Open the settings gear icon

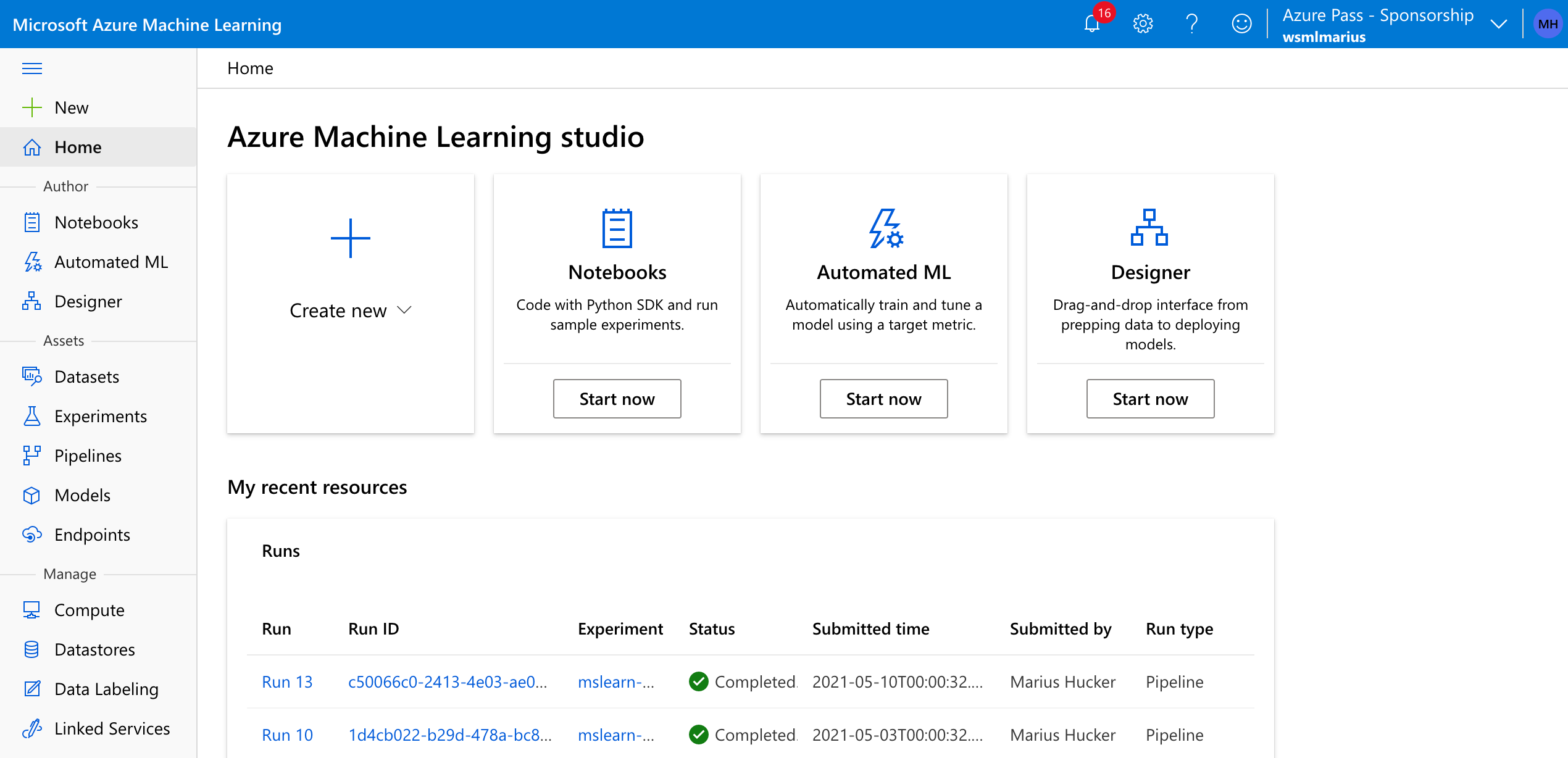[1143, 24]
